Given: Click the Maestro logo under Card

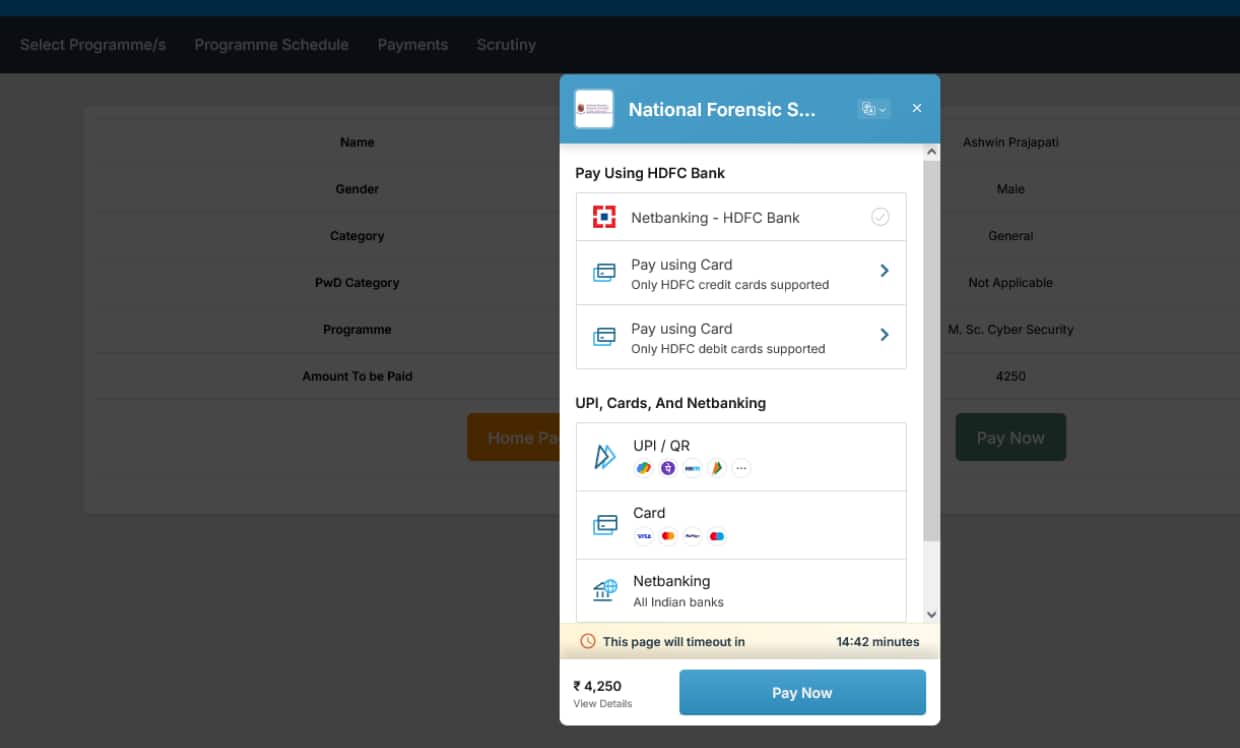Looking at the screenshot, I should [x=716, y=536].
